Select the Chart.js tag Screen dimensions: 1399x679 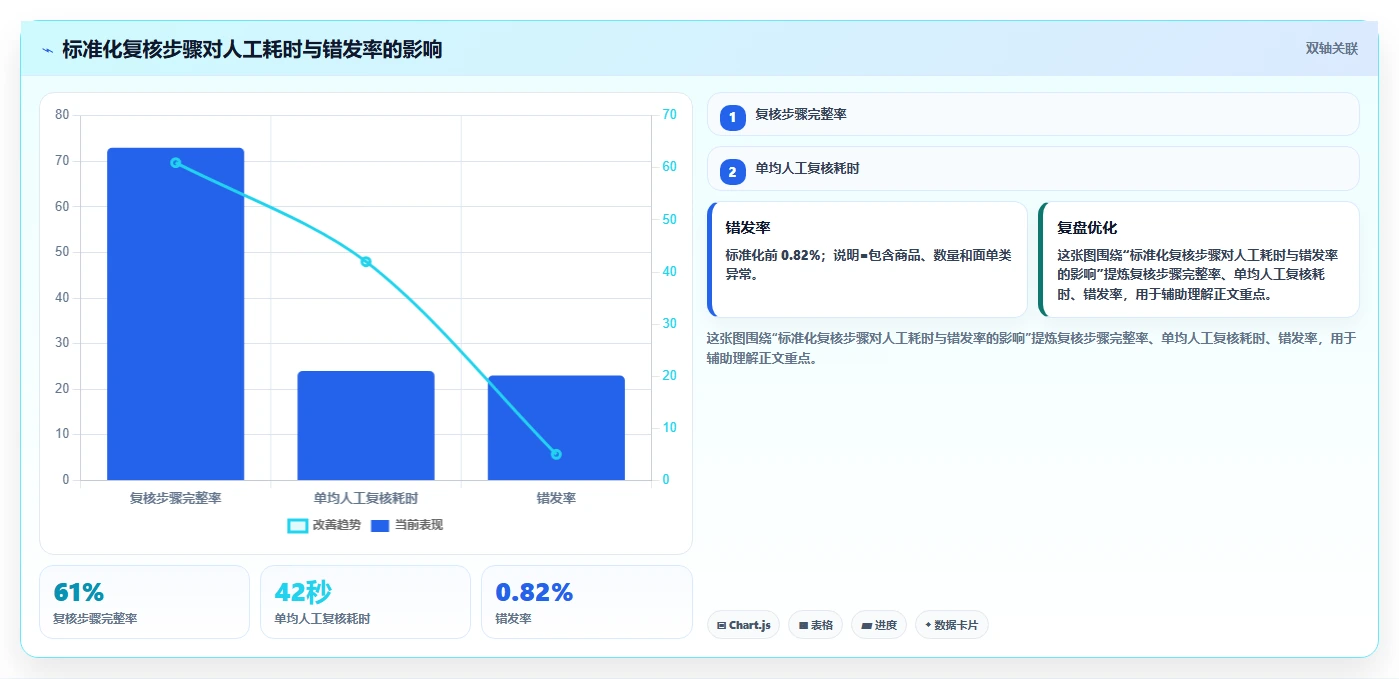[743, 625]
